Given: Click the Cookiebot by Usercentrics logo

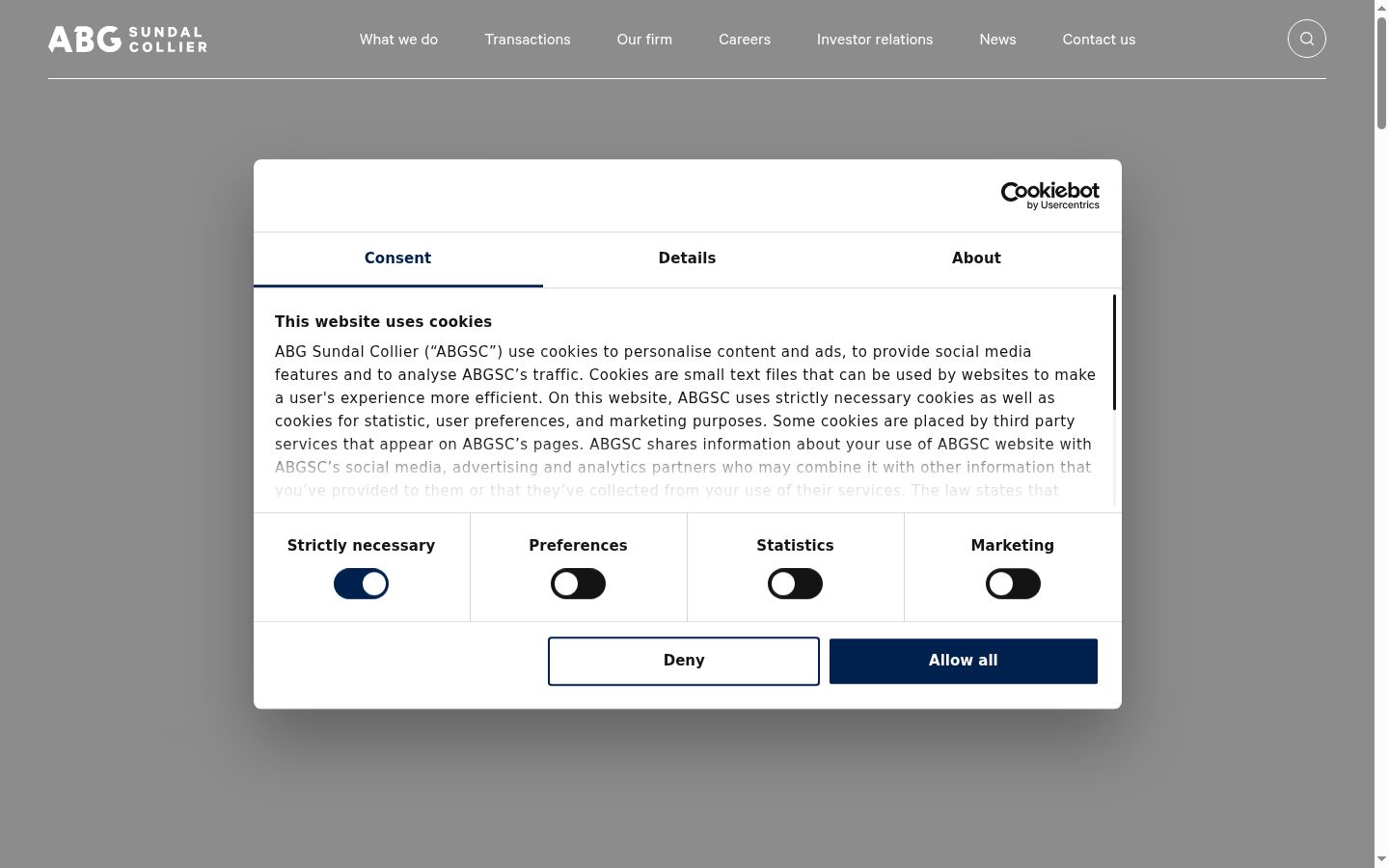Looking at the screenshot, I should [x=1050, y=196].
